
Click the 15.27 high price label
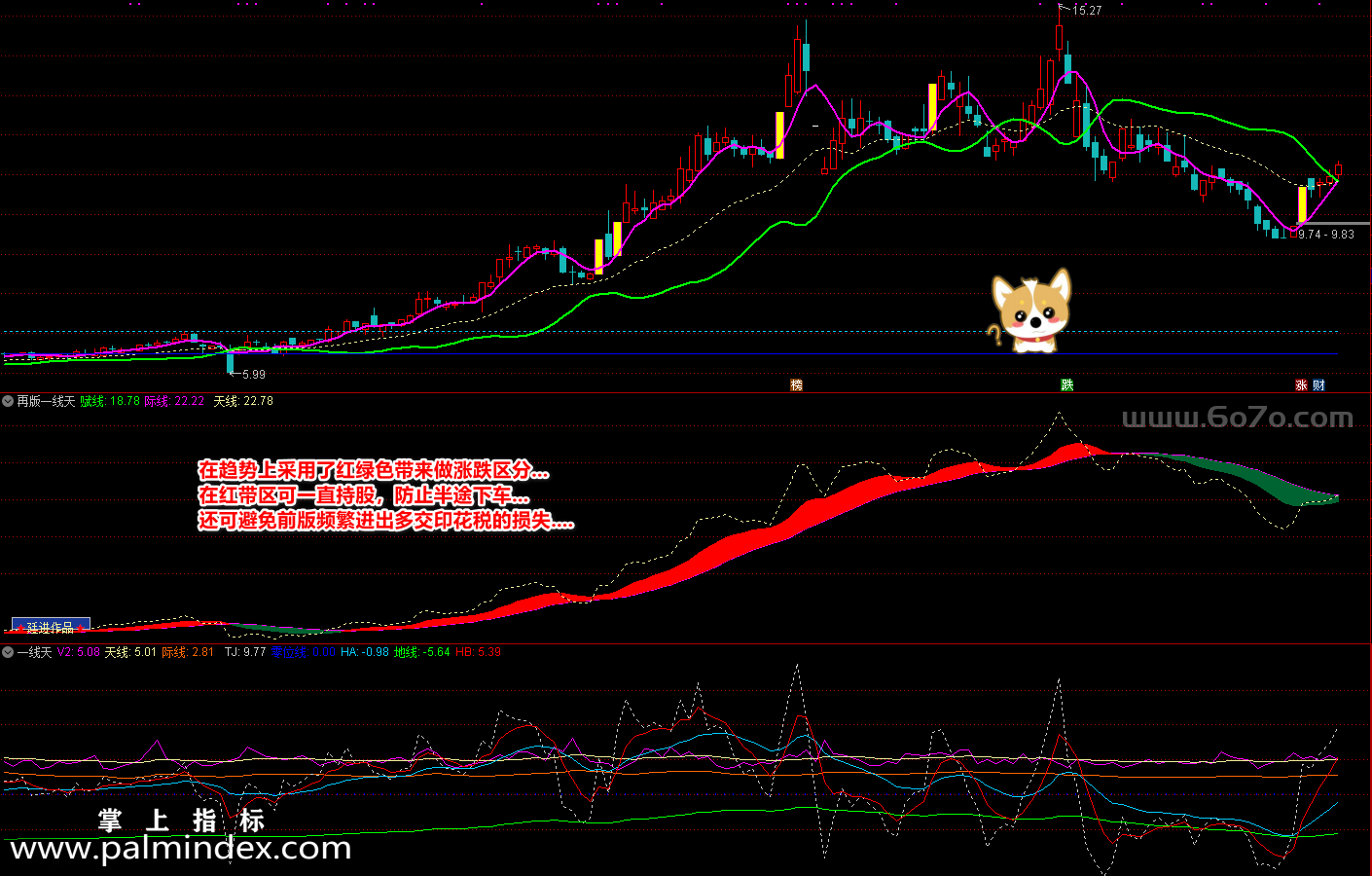1087,11
